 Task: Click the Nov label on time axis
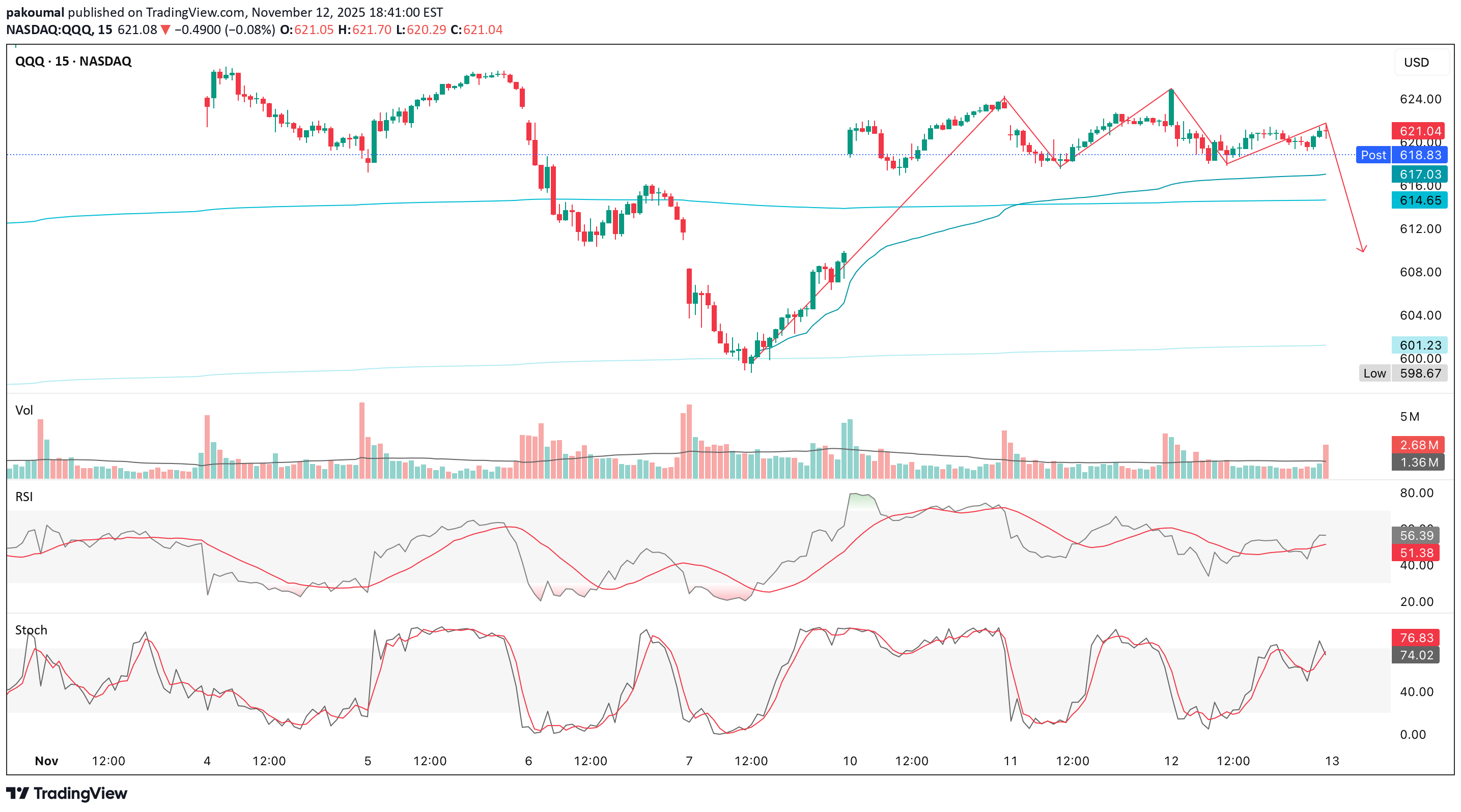[46, 761]
